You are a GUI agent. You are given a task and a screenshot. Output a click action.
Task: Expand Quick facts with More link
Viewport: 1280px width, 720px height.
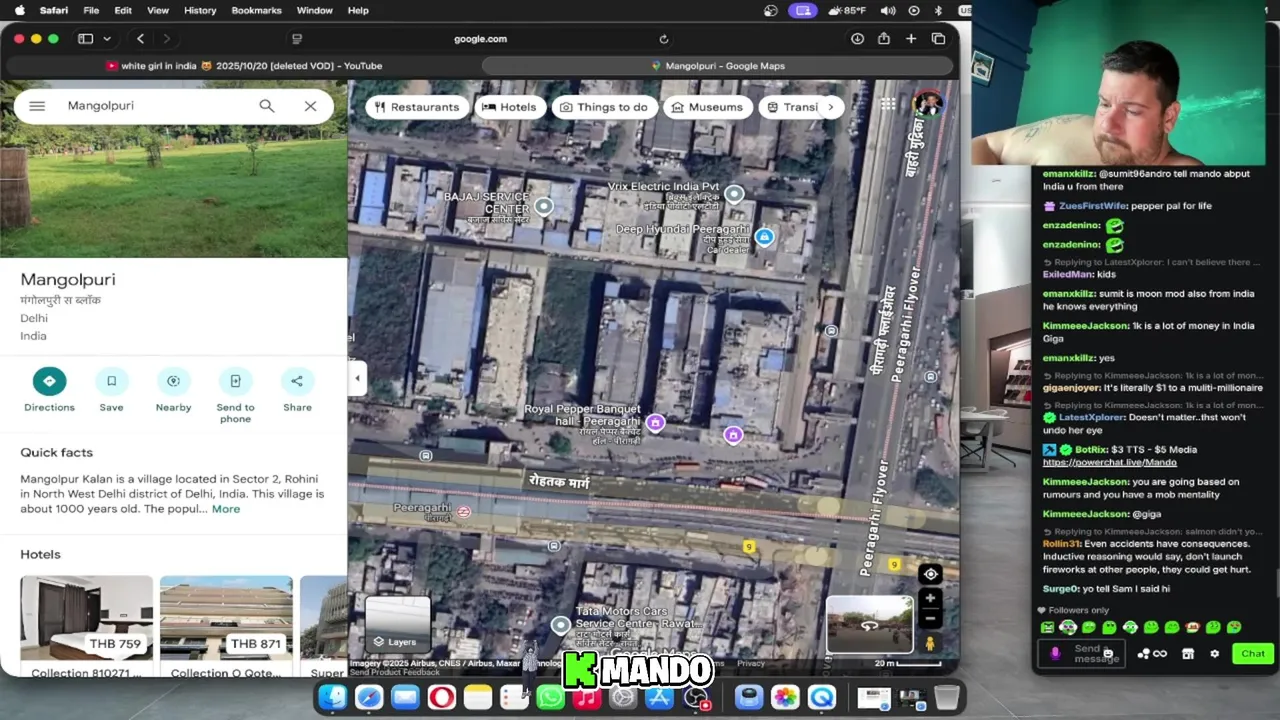pos(226,509)
